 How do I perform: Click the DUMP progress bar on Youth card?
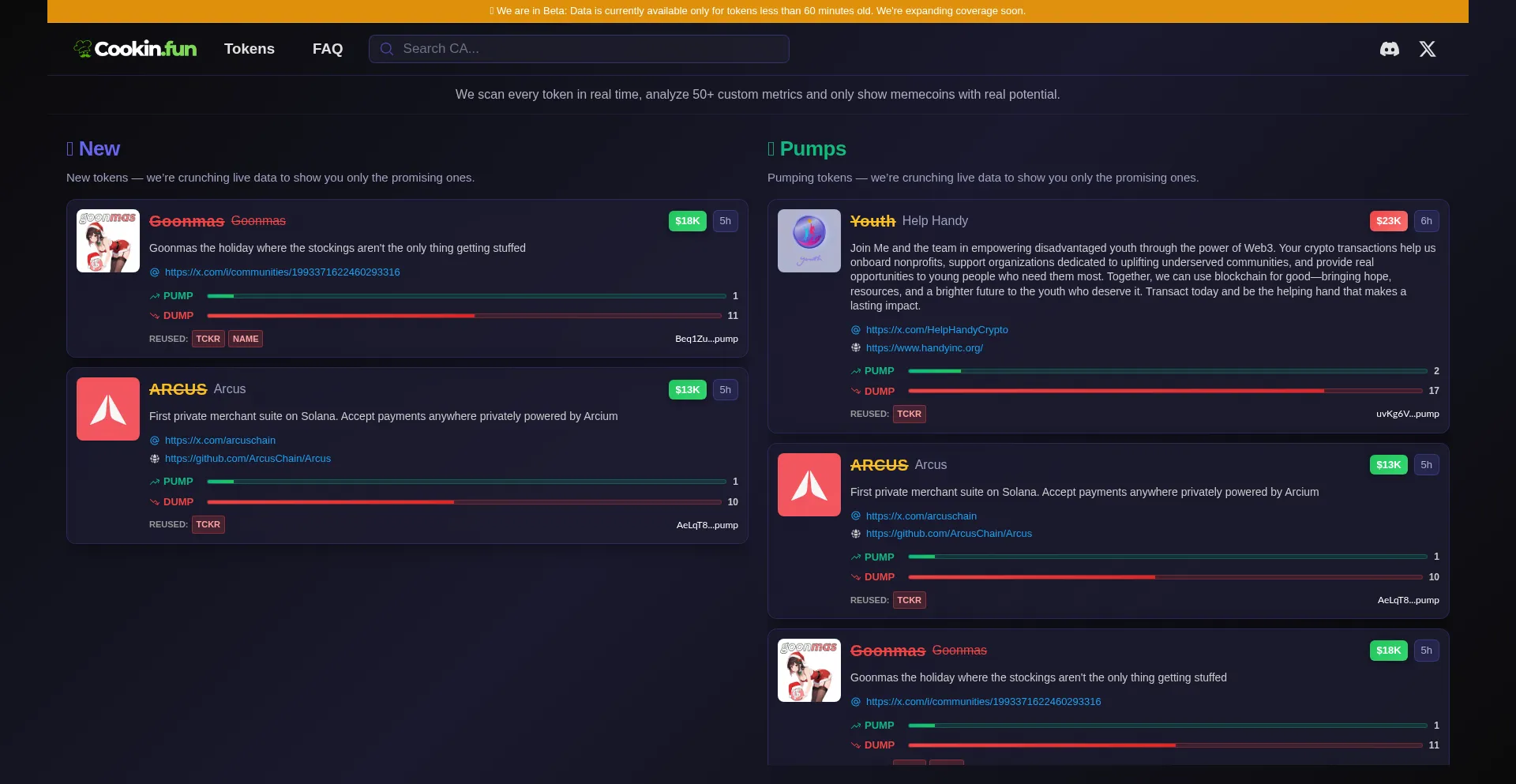pos(1165,391)
